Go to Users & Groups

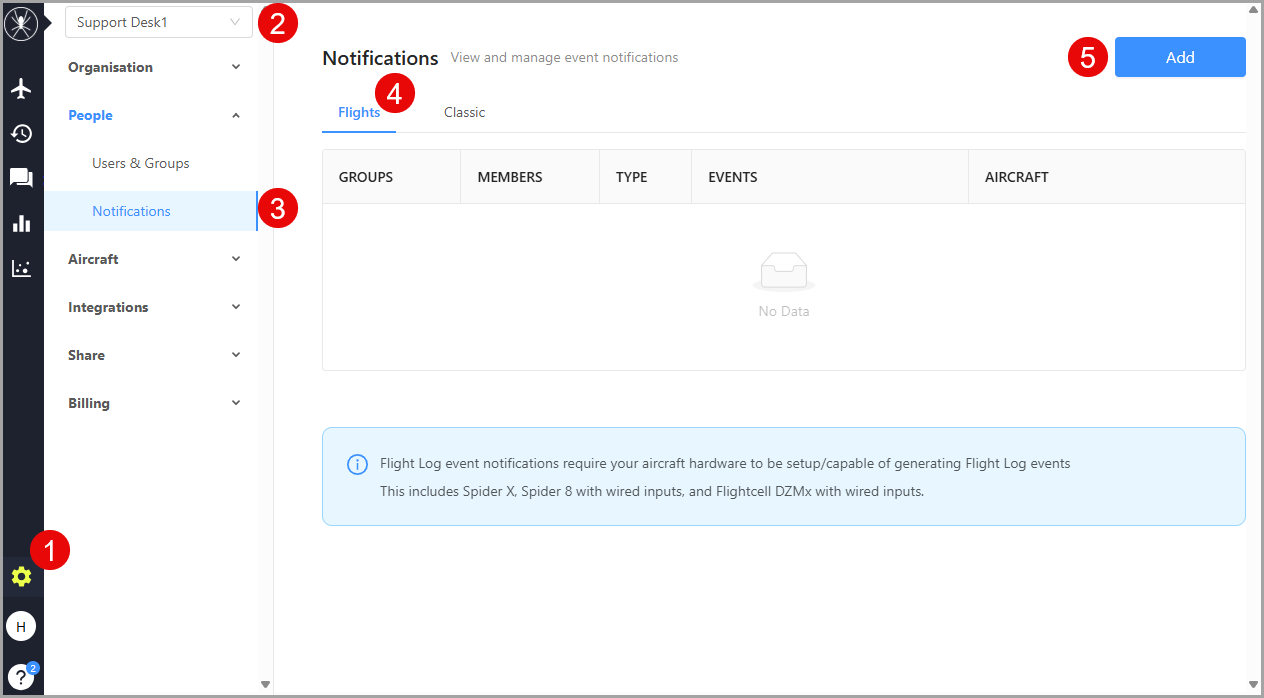click(x=141, y=163)
